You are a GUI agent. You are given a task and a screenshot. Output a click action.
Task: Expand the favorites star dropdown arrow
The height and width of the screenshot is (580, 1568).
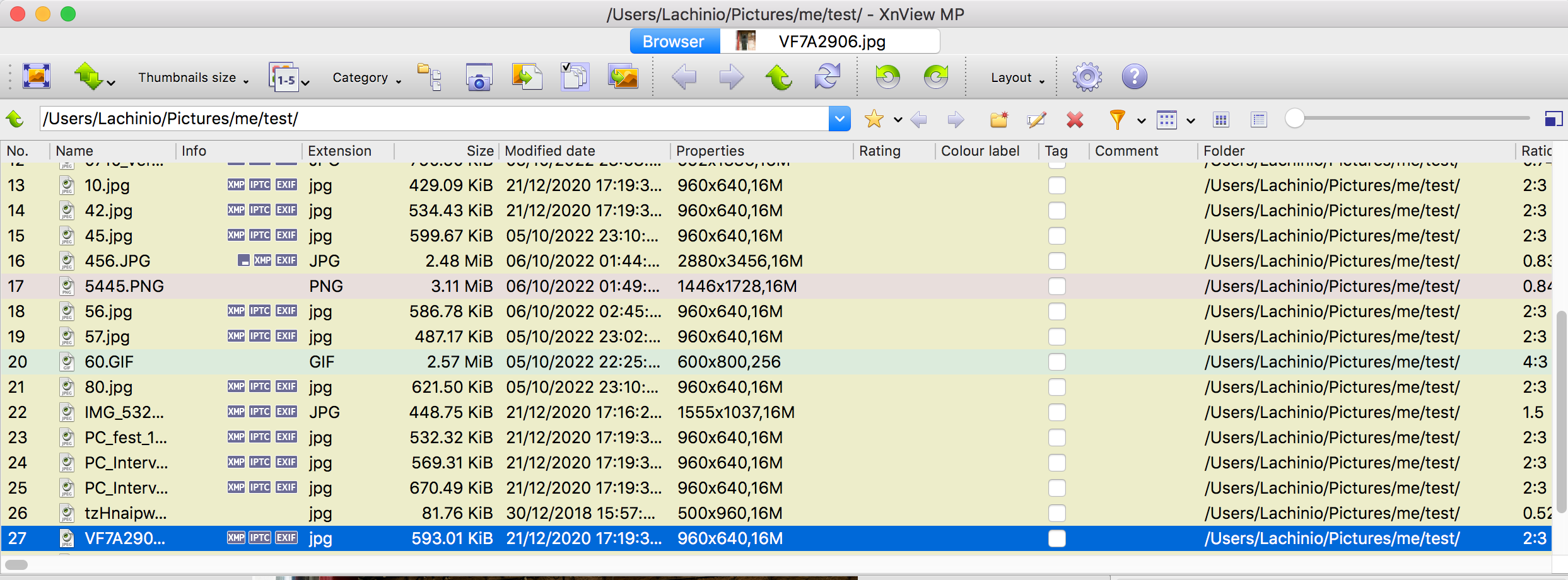(898, 120)
